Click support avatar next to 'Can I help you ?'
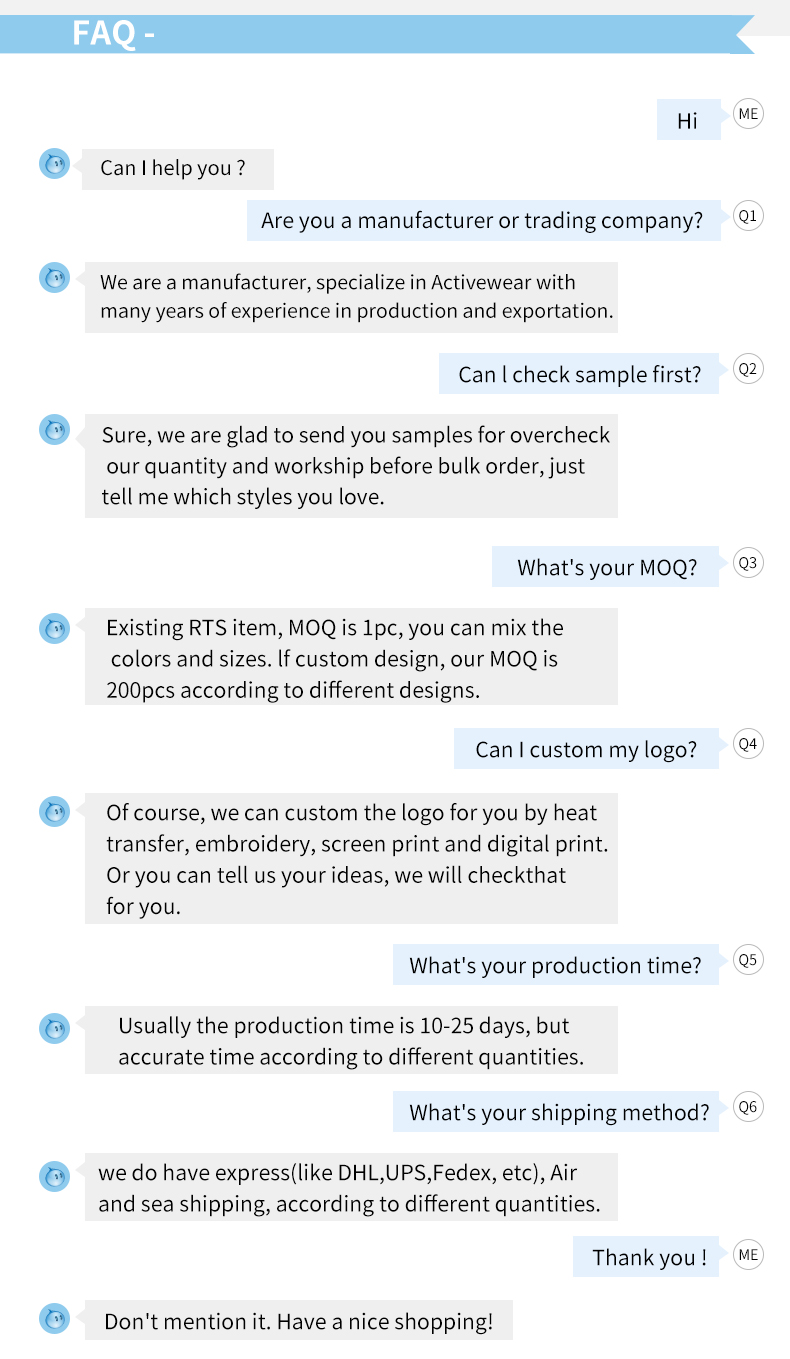This screenshot has height=1359, width=790. [54, 163]
